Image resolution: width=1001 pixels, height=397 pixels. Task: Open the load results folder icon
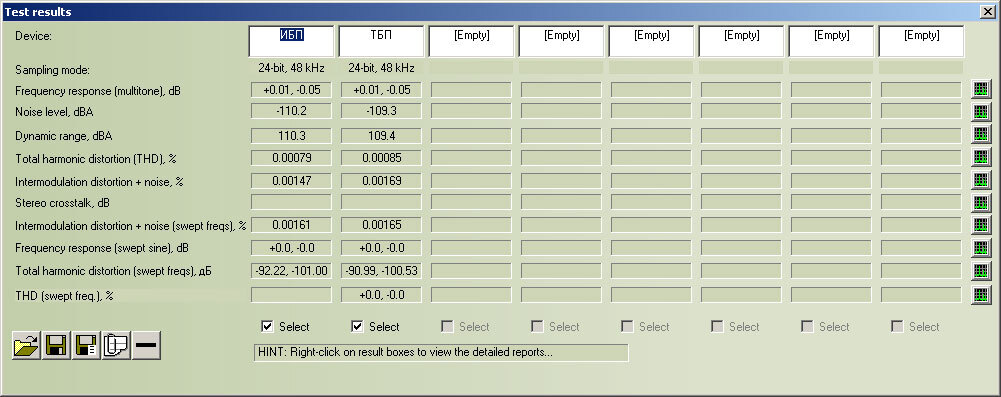(x=26, y=345)
